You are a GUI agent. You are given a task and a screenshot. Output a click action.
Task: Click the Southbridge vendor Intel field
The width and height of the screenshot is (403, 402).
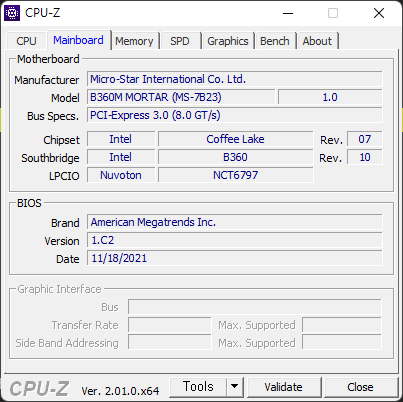click(121, 157)
